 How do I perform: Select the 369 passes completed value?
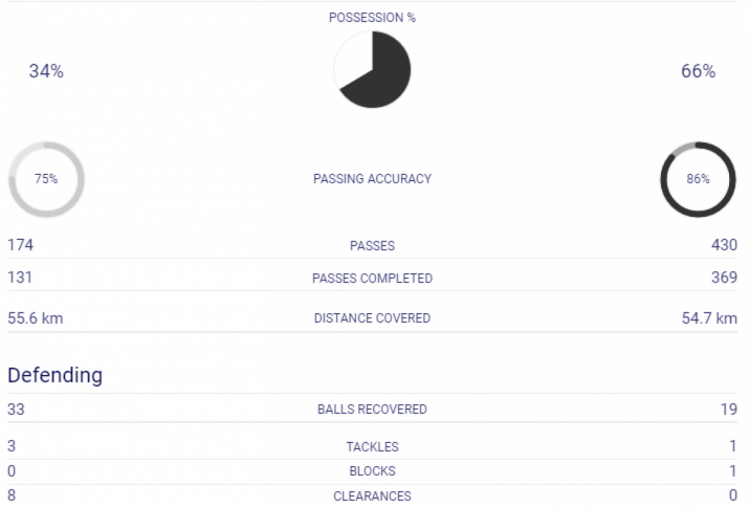click(x=724, y=277)
